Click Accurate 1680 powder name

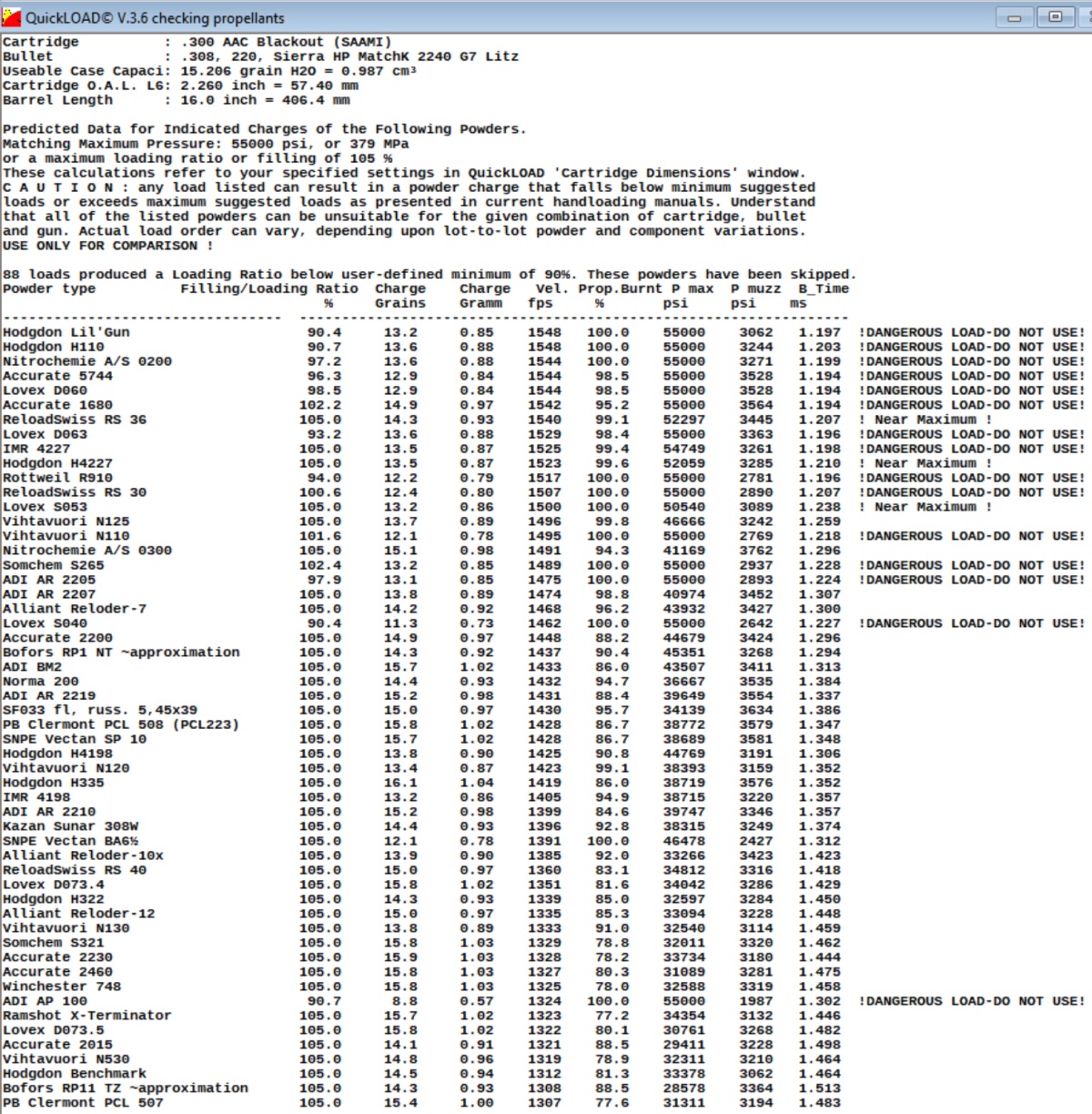coord(57,405)
